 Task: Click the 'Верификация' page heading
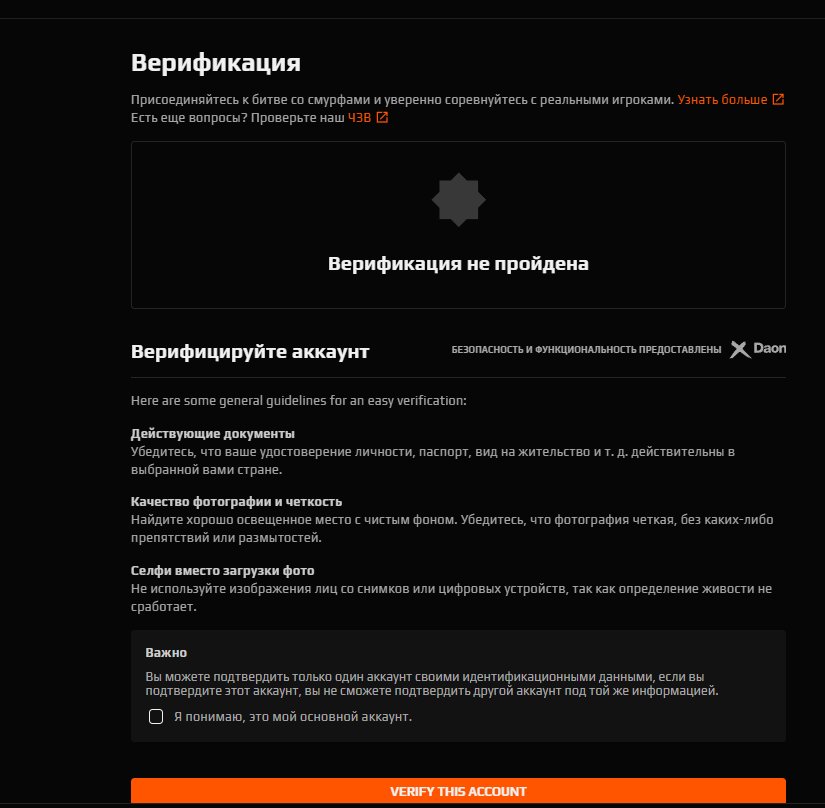coord(216,63)
